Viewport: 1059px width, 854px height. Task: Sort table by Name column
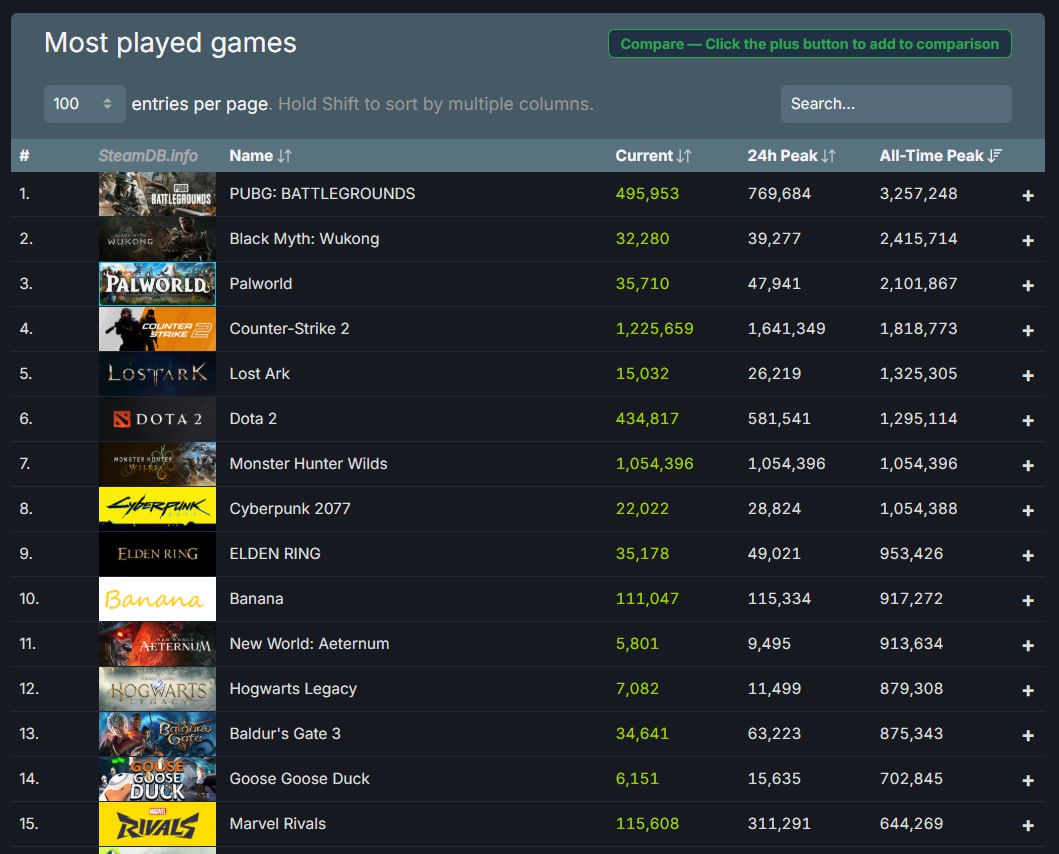point(260,156)
